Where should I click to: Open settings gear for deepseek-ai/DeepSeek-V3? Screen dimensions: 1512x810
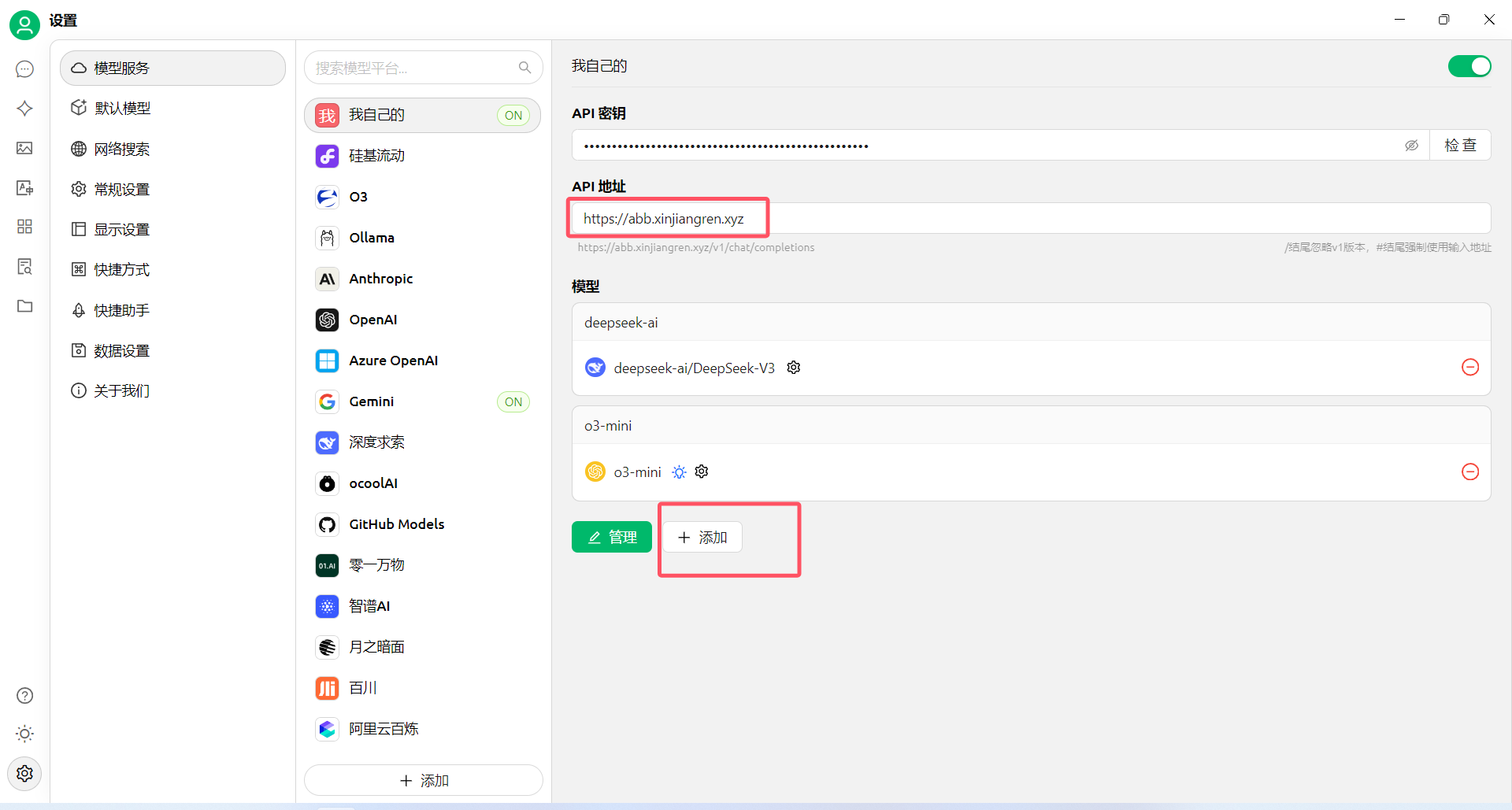point(794,368)
